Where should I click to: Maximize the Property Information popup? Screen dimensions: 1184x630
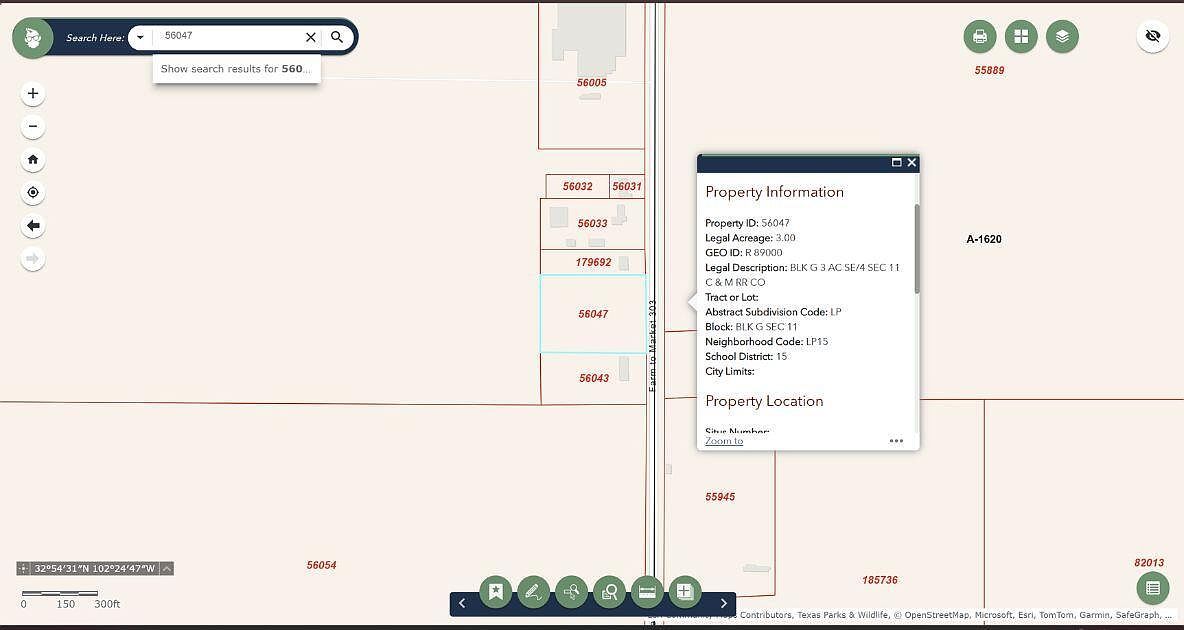click(897, 162)
